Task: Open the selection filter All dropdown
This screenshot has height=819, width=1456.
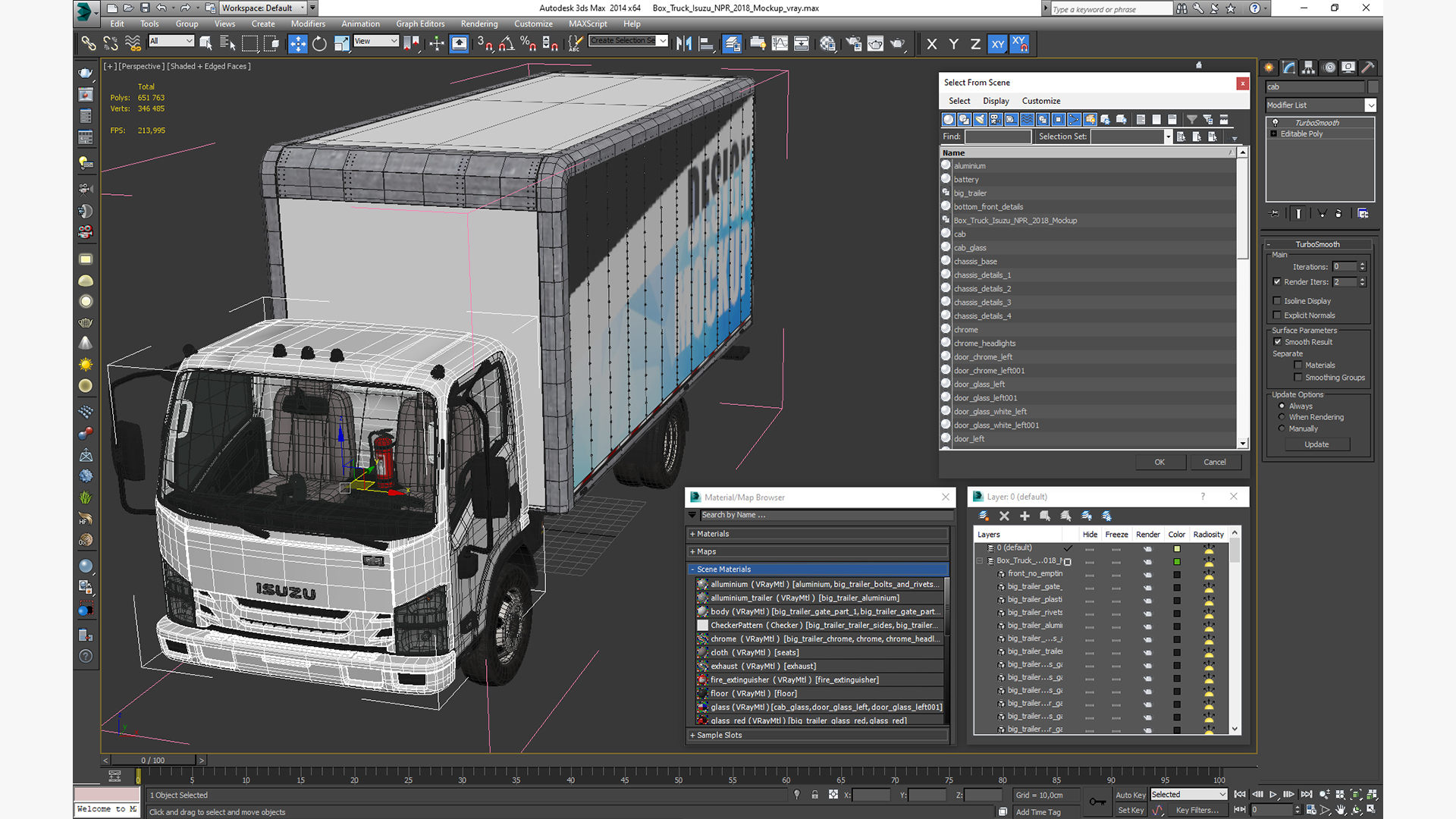Action: [171, 41]
